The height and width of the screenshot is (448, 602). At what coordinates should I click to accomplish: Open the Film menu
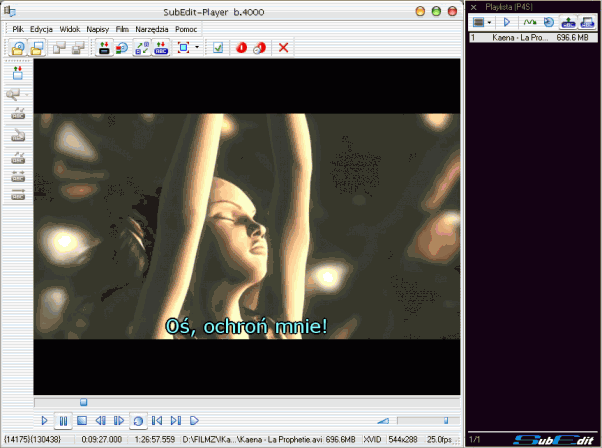[x=122, y=29]
